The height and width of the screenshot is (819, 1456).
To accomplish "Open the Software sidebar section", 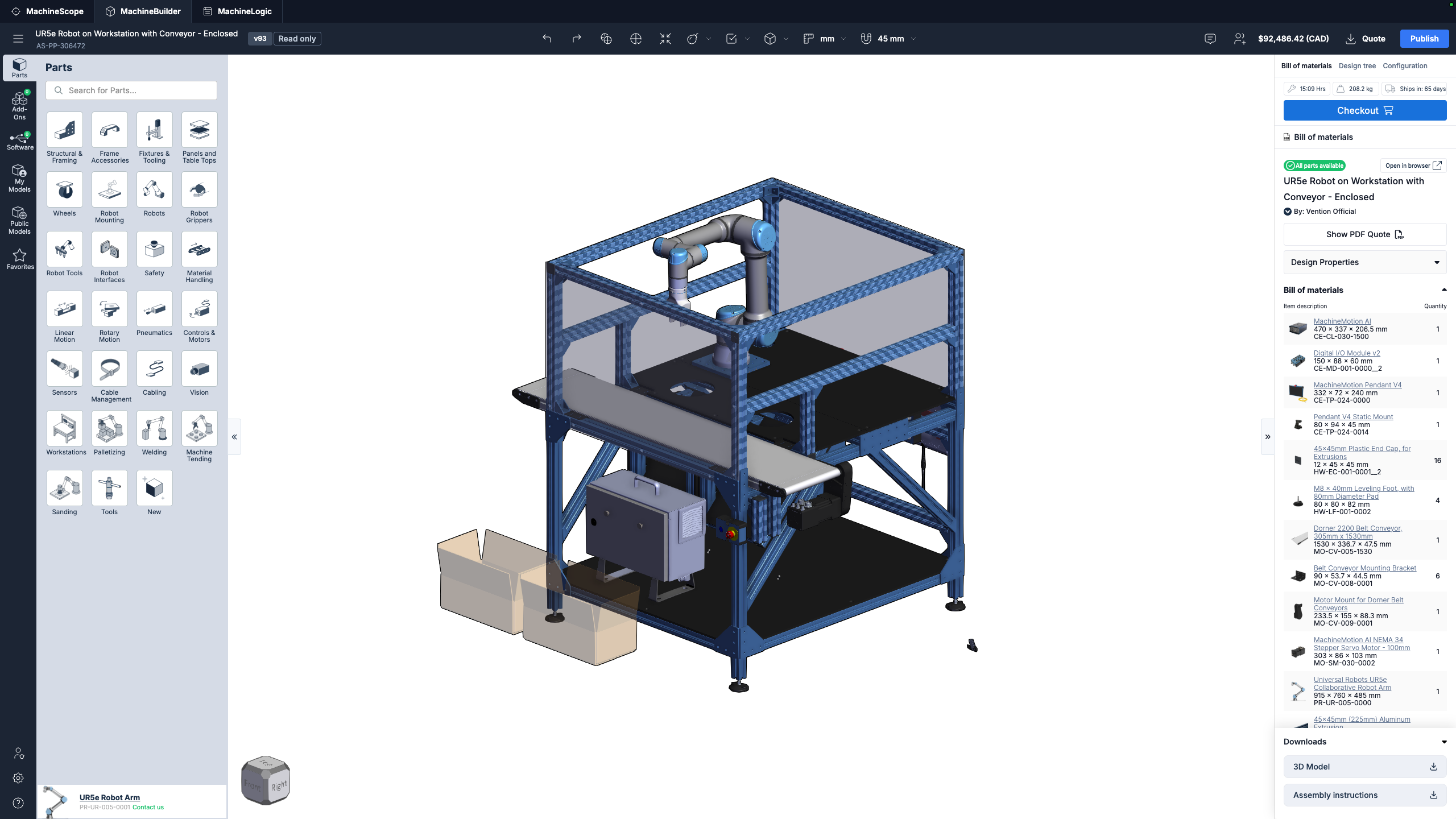I will [19, 141].
